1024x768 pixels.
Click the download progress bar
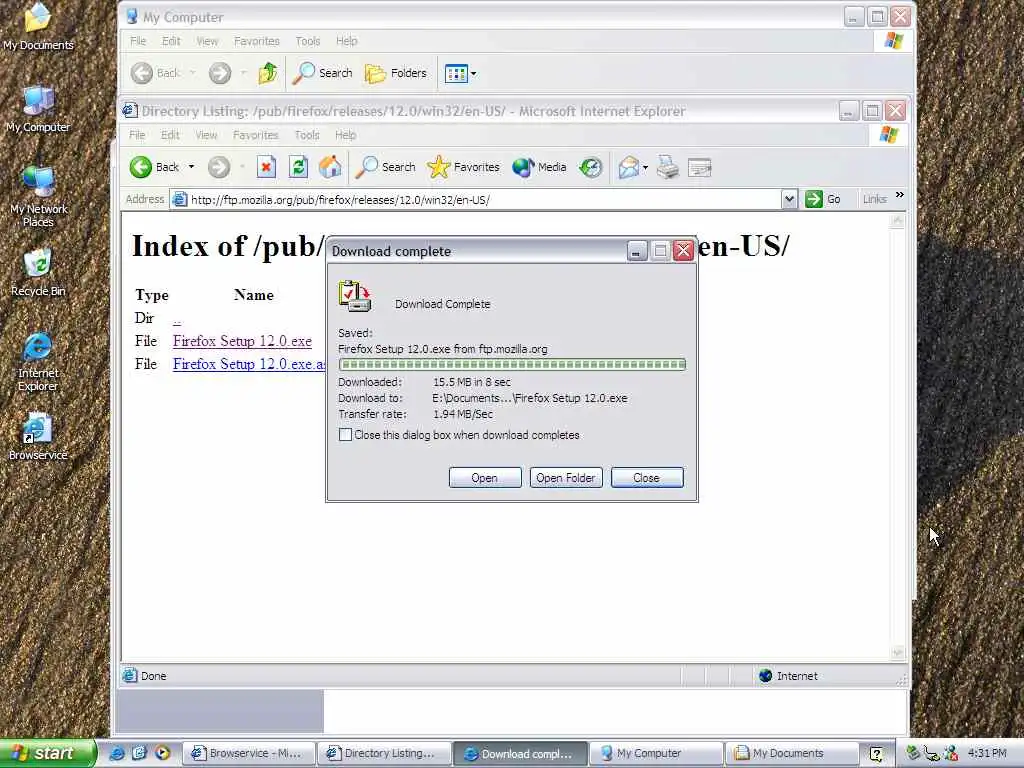tap(512, 364)
